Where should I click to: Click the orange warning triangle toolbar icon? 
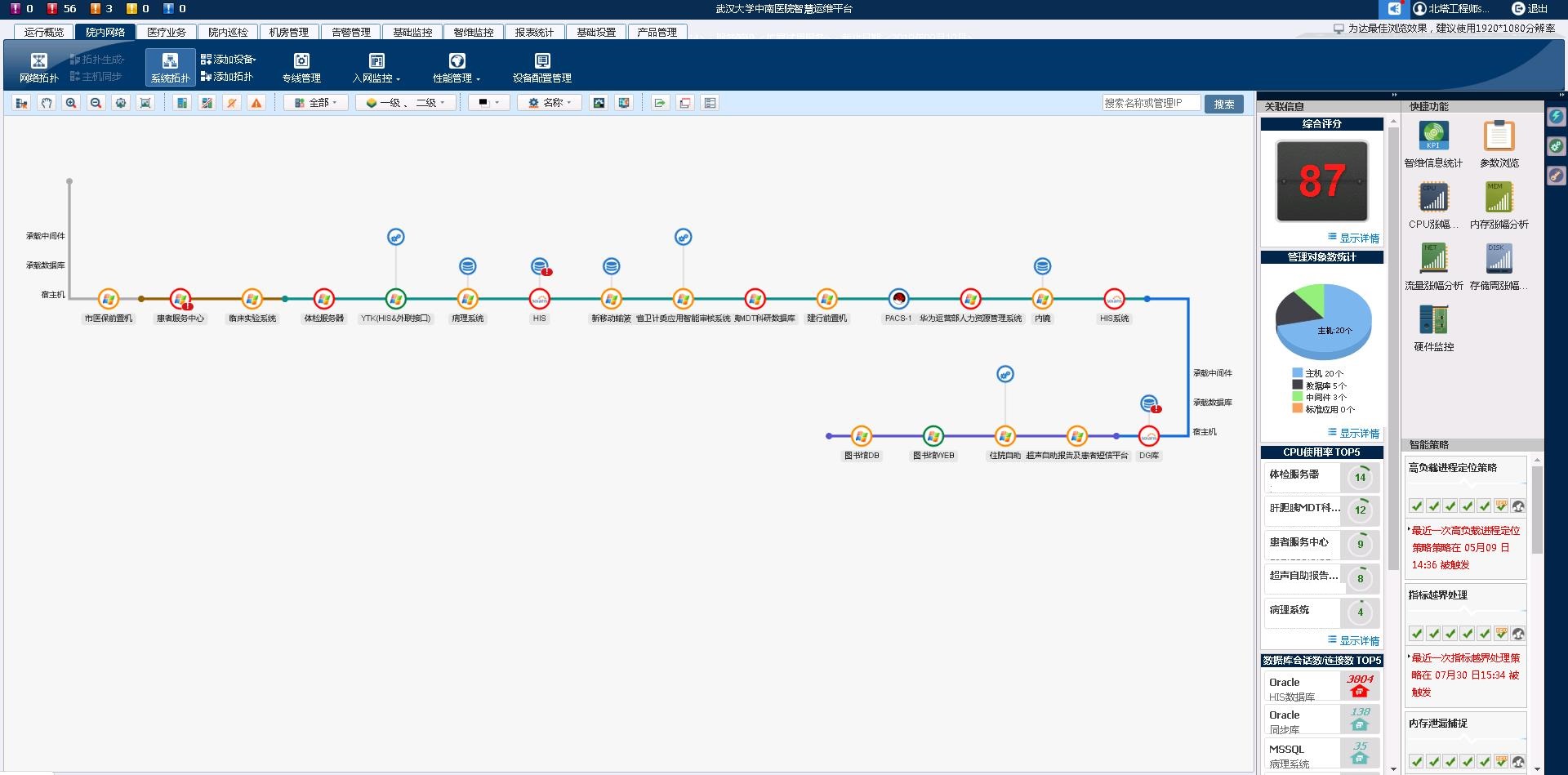tap(256, 103)
